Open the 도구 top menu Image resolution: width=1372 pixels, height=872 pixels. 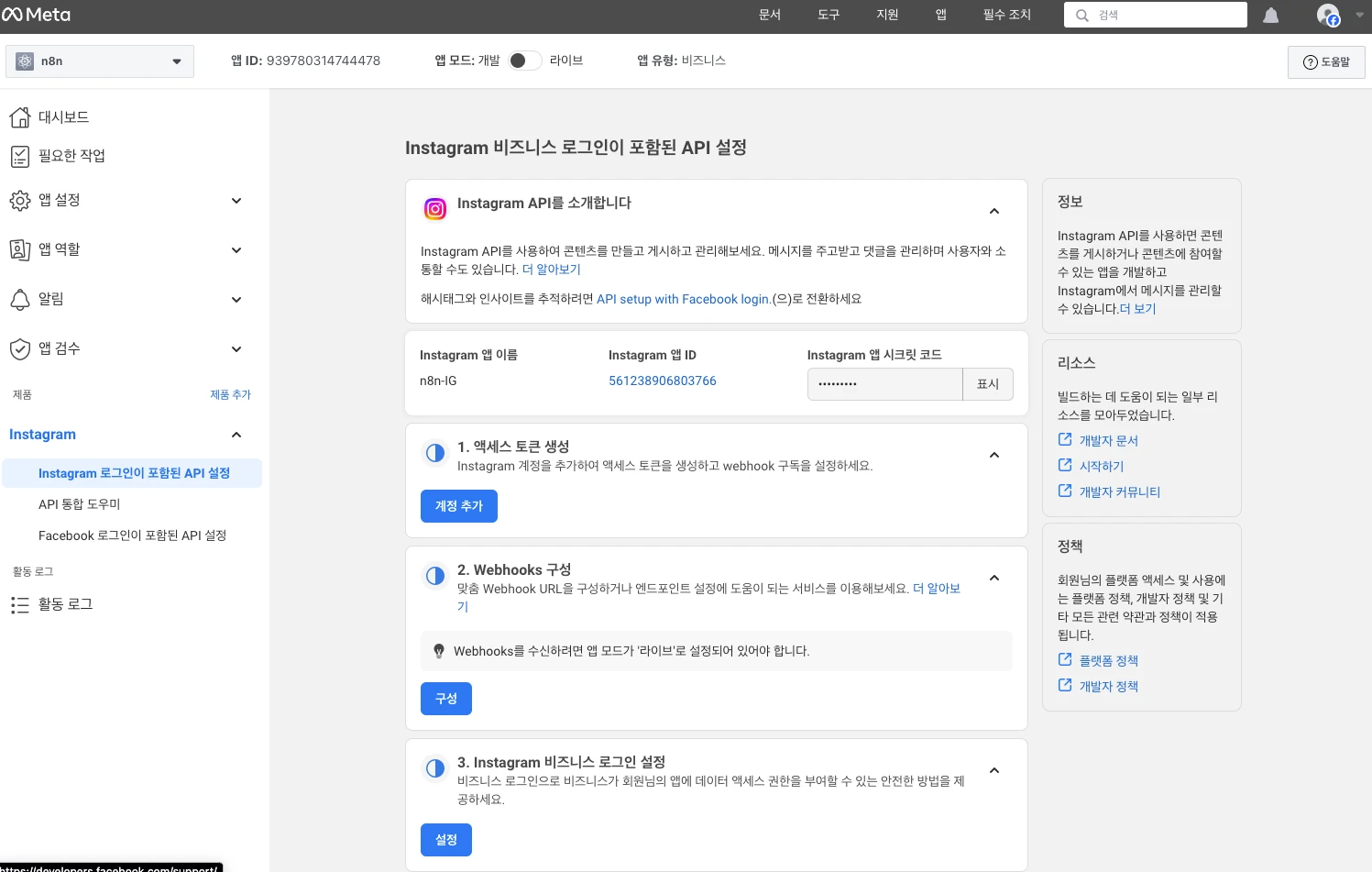(829, 15)
